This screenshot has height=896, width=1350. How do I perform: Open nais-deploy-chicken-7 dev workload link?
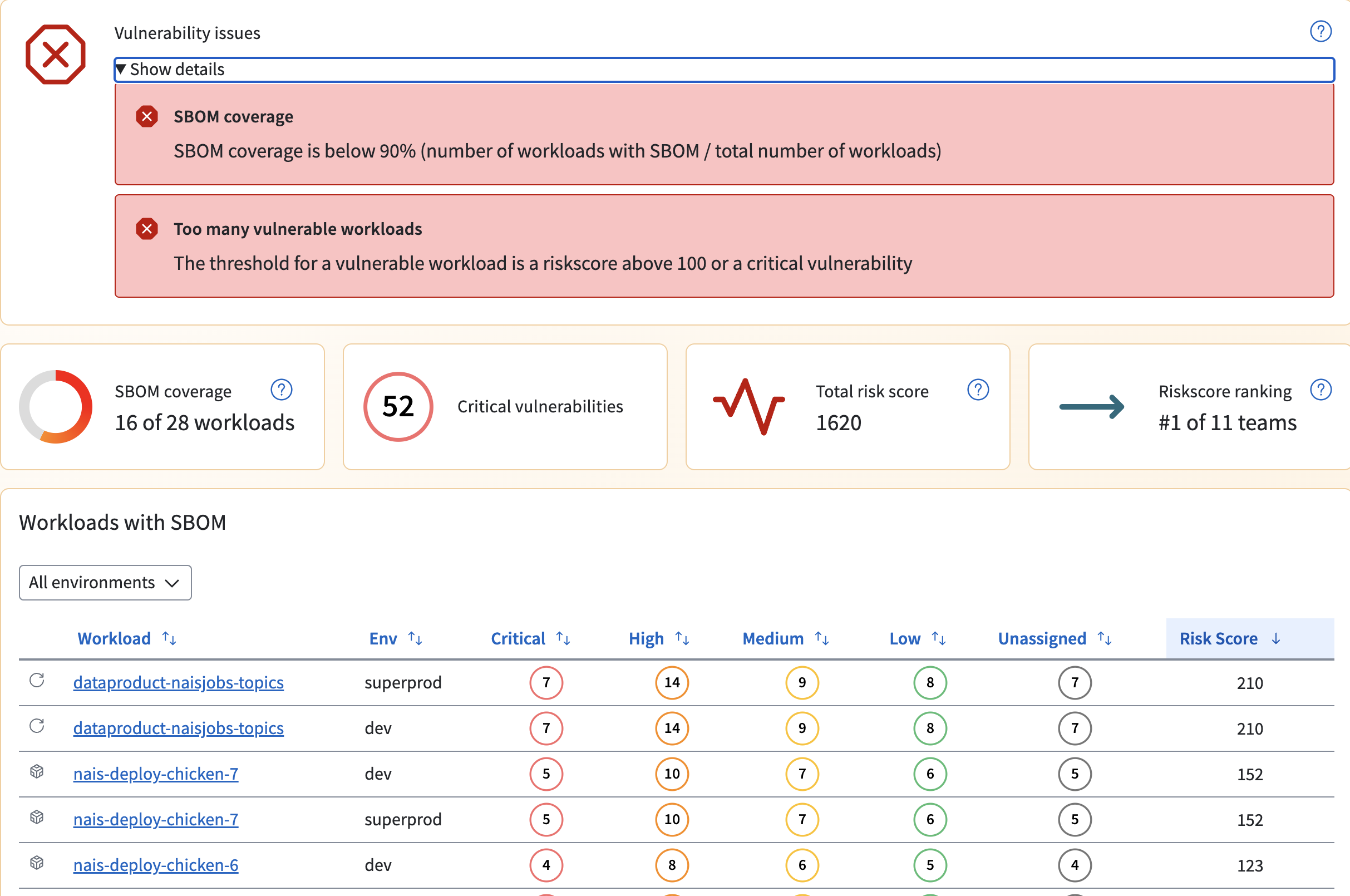click(x=155, y=774)
